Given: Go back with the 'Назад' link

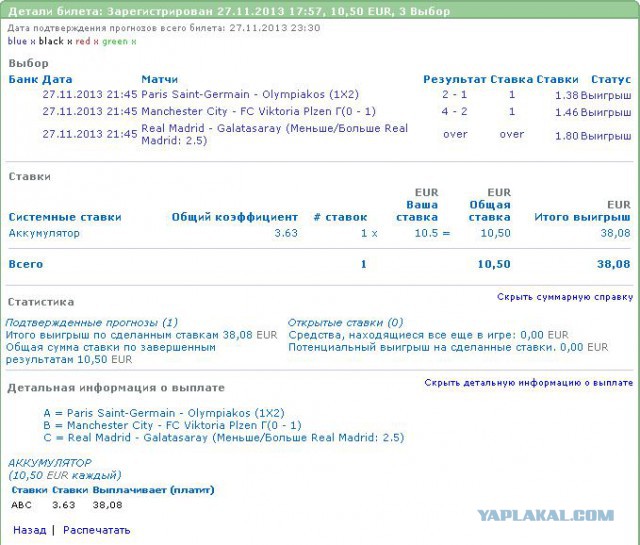Looking at the screenshot, I should pos(29,530).
